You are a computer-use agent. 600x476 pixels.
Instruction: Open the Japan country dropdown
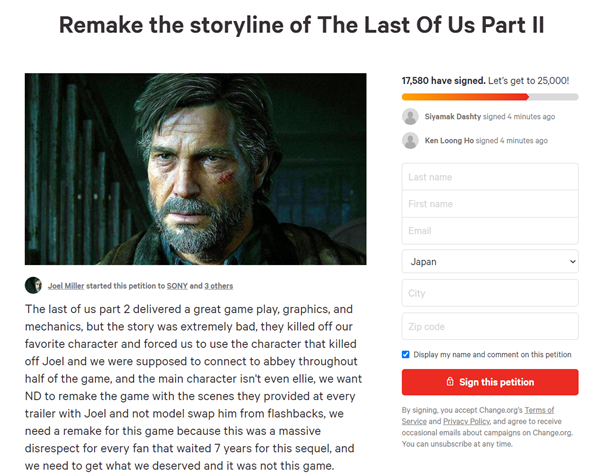[x=490, y=262]
